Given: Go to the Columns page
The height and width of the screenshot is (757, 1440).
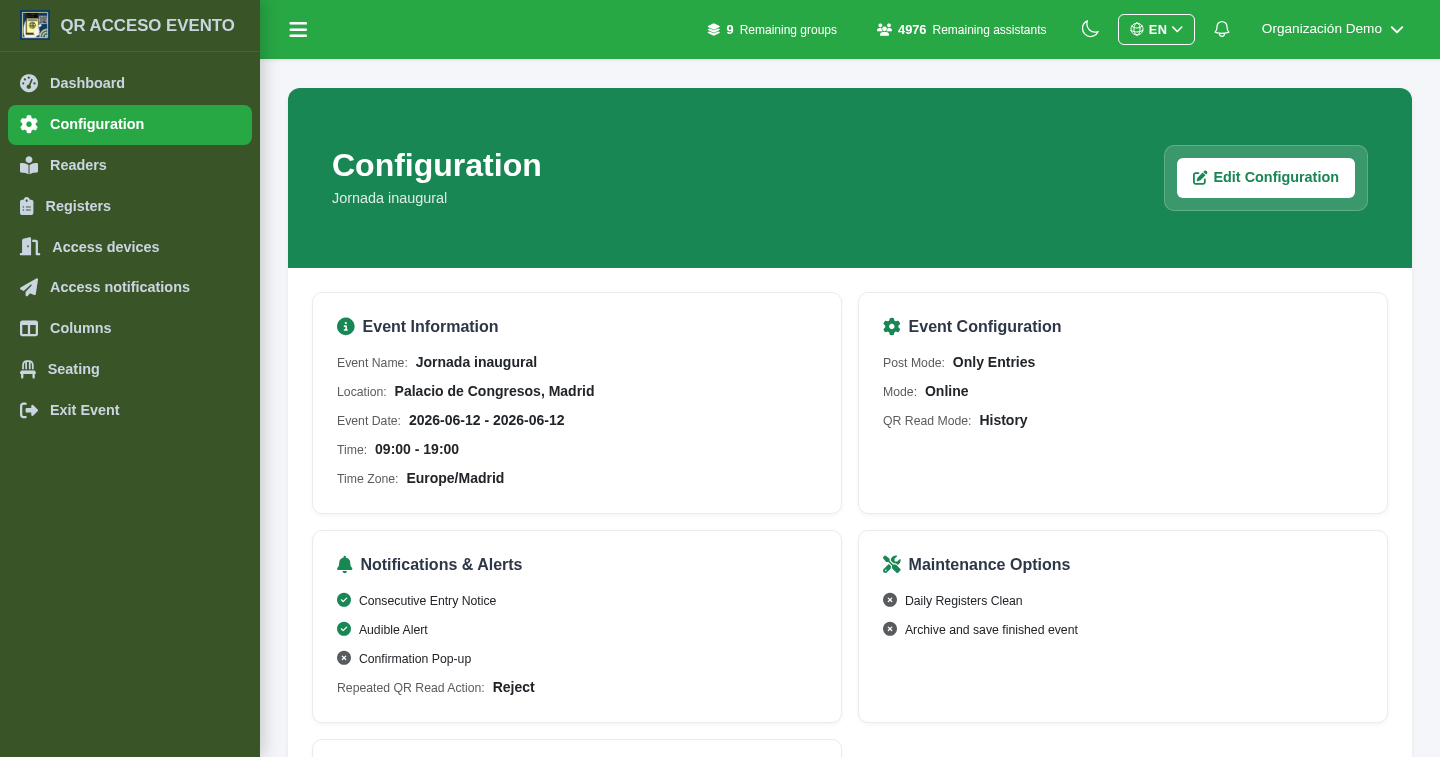Looking at the screenshot, I should tap(130, 328).
